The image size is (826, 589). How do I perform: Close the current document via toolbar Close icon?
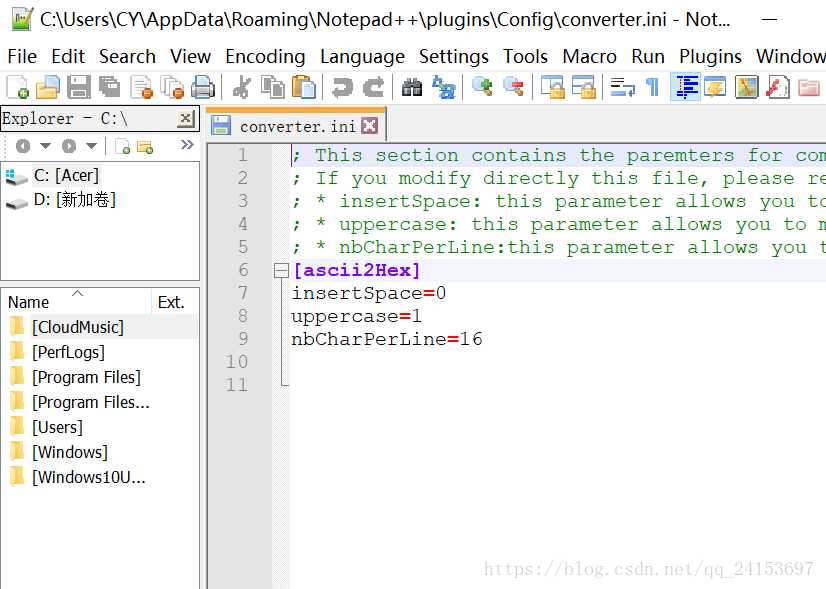coord(141,87)
